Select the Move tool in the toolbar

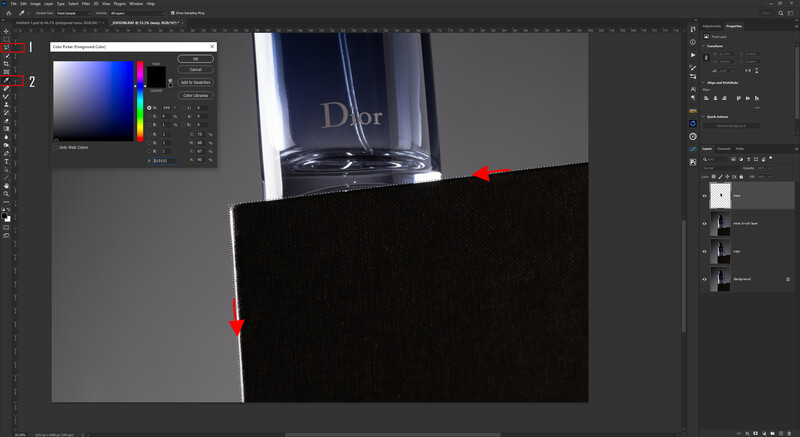tap(6, 32)
